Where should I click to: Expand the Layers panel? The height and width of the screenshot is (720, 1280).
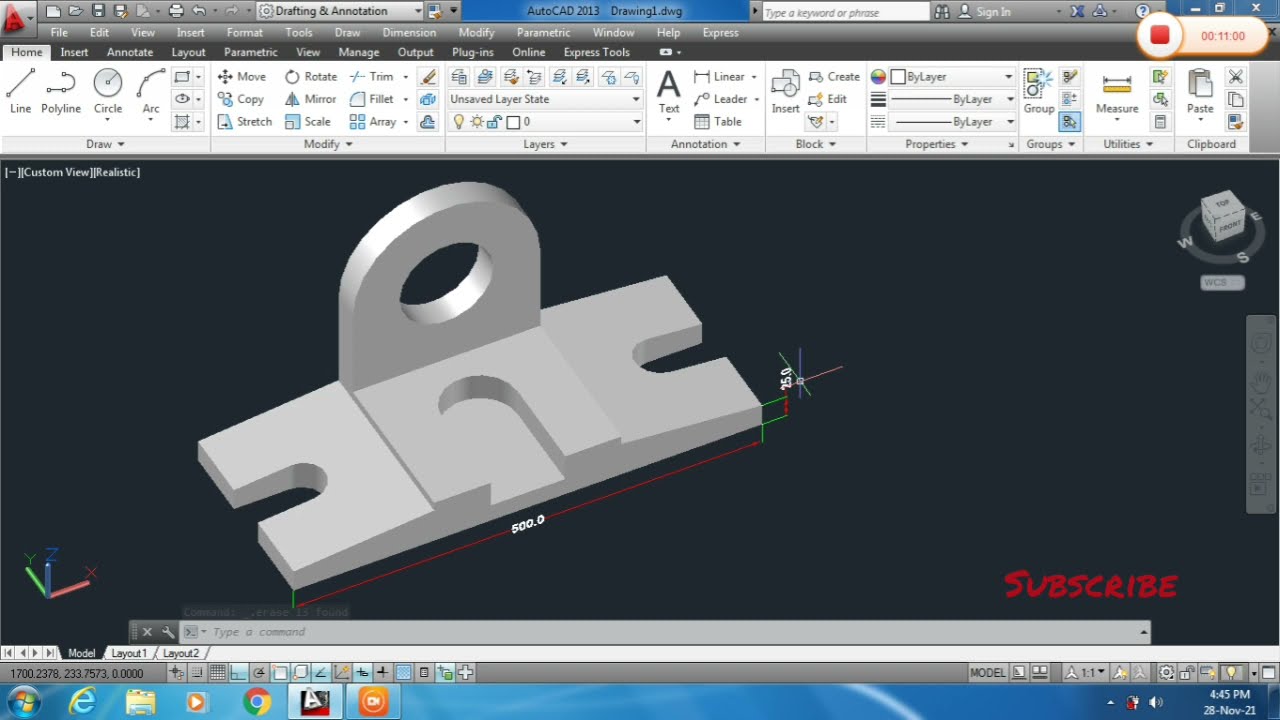(545, 144)
